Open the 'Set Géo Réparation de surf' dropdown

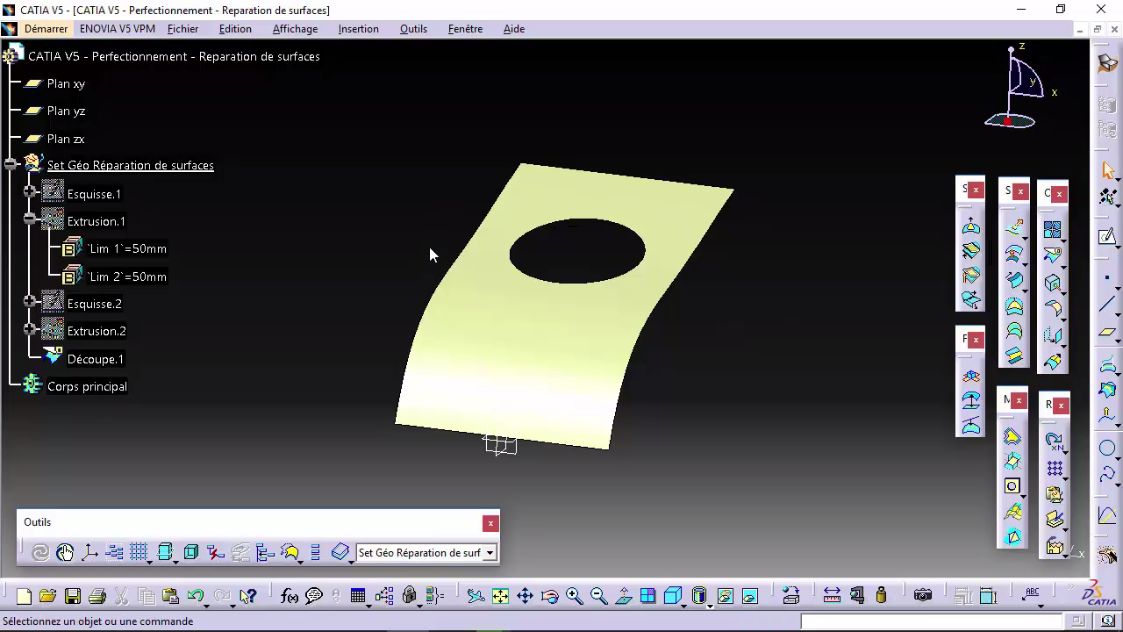click(489, 552)
